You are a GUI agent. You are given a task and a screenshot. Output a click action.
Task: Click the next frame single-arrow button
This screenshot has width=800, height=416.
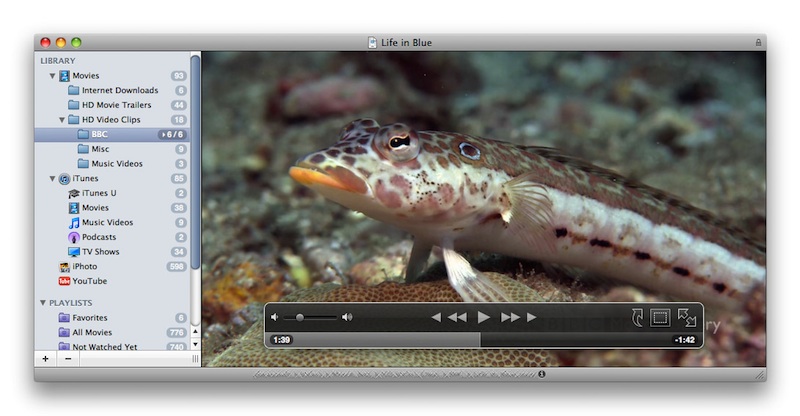click(x=532, y=317)
